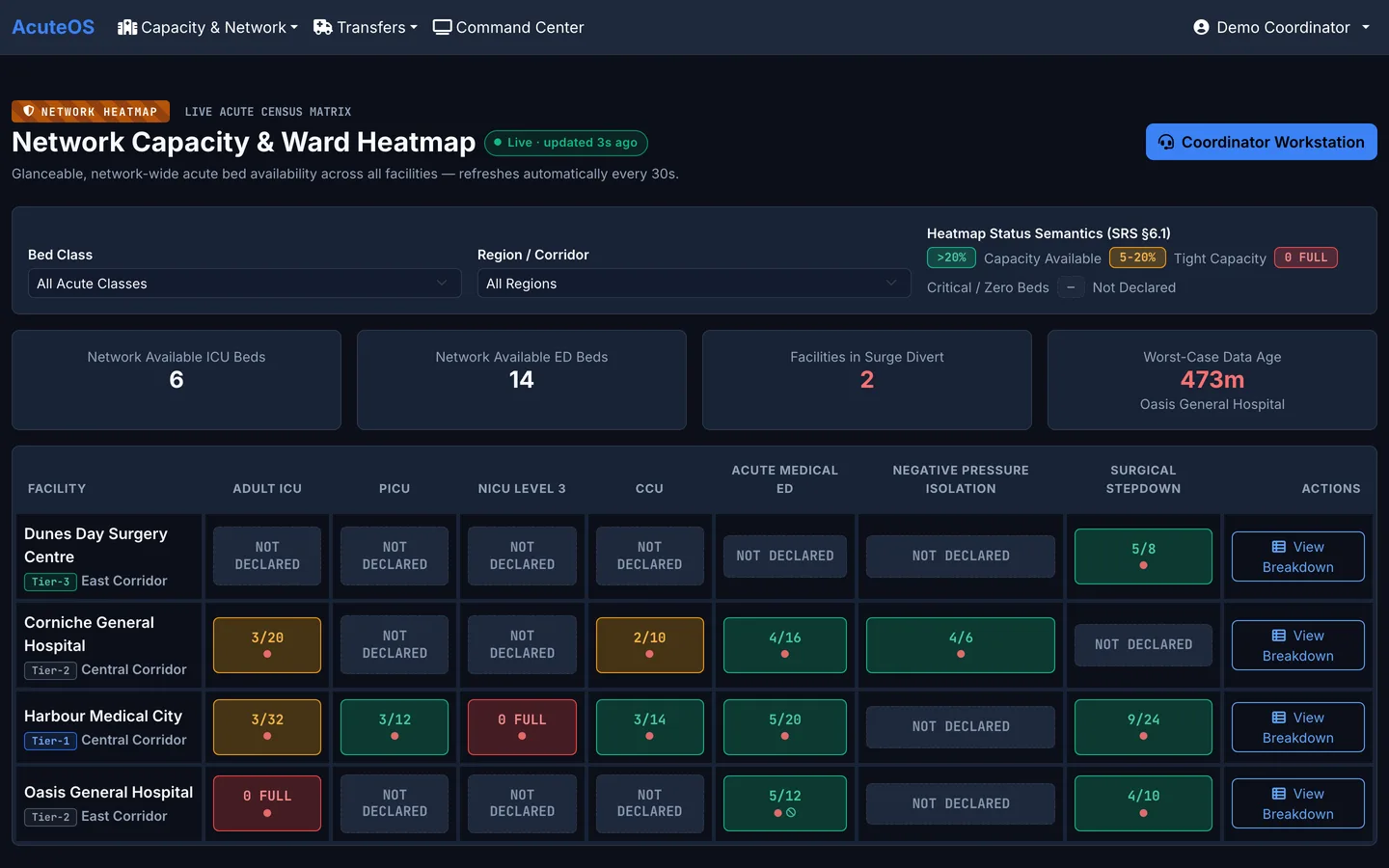Select Corniche Negative Pressure Isolation 4/6 cell
Image resolution: width=1389 pixels, height=868 pixels.
(961, 645)
